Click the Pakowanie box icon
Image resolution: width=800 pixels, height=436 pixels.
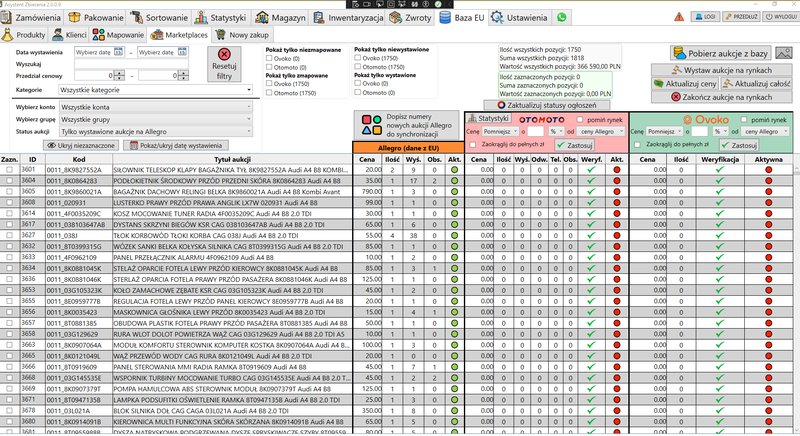[x=74, y=17]
